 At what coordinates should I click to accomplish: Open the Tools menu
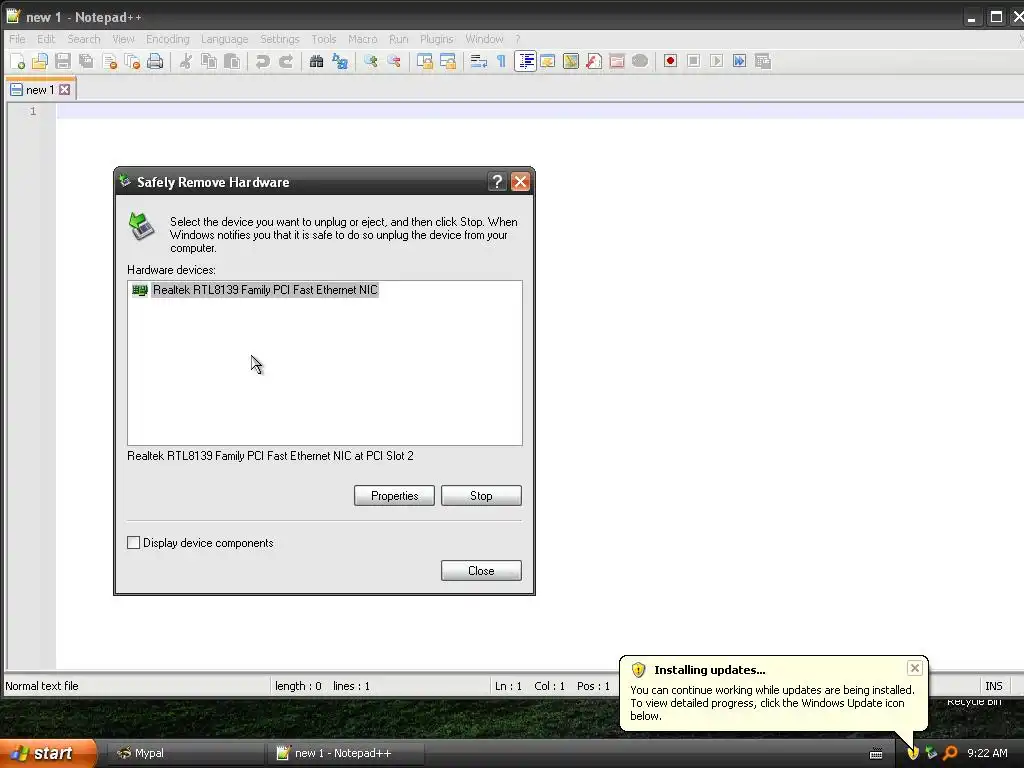323,39
